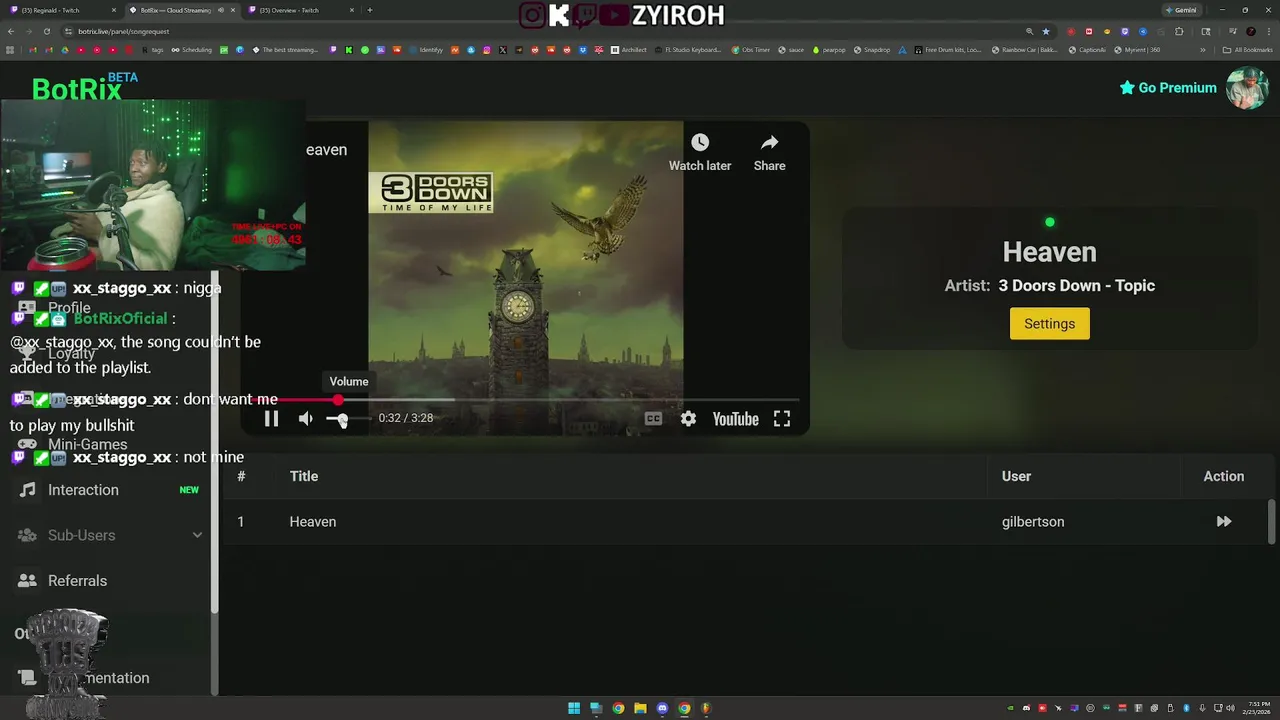Click the Heaven title in queue
The width and height of the screenshot is (1280, 720).
(x=313, y=522)
